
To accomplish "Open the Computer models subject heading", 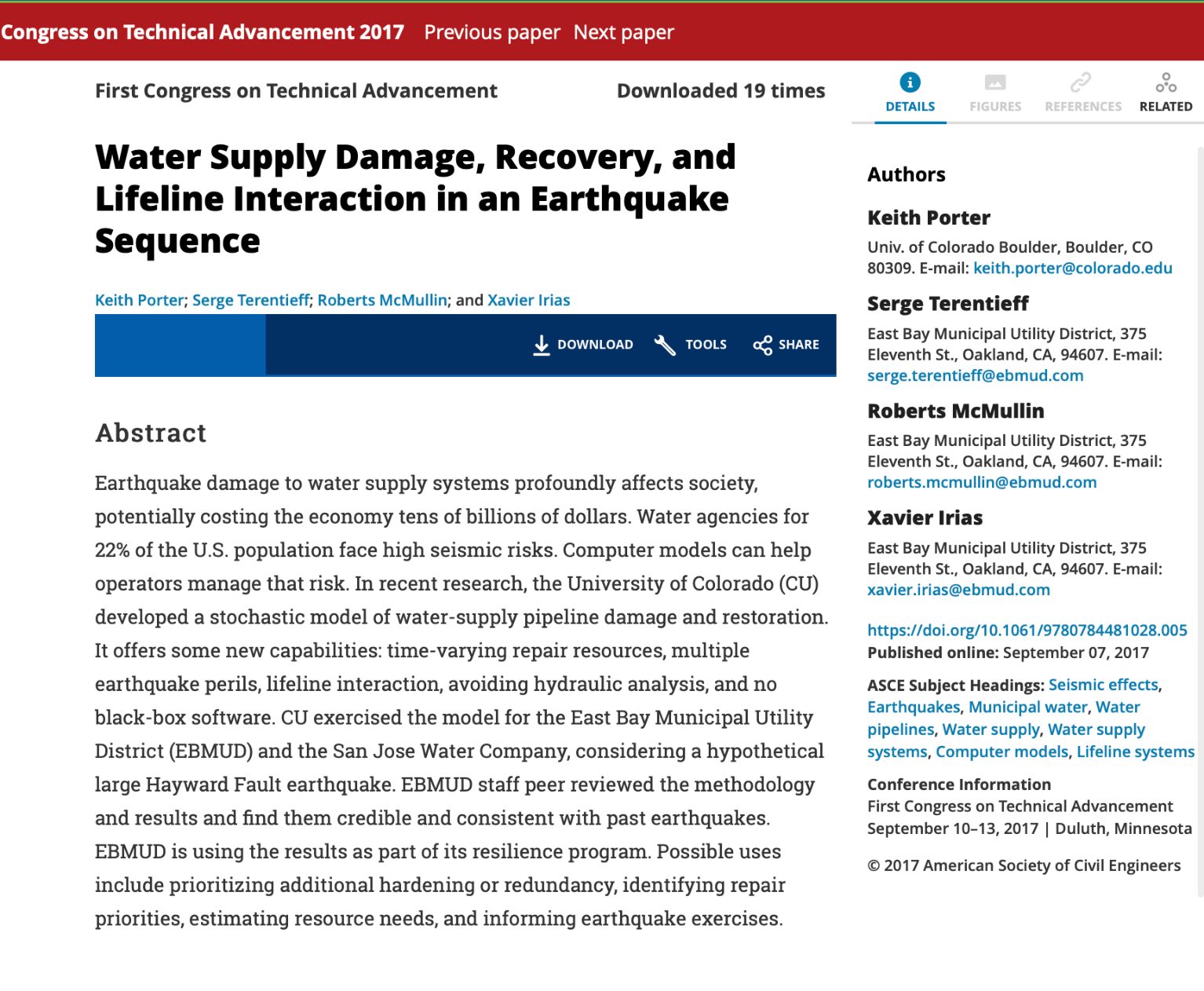I will click(1001, 751).
